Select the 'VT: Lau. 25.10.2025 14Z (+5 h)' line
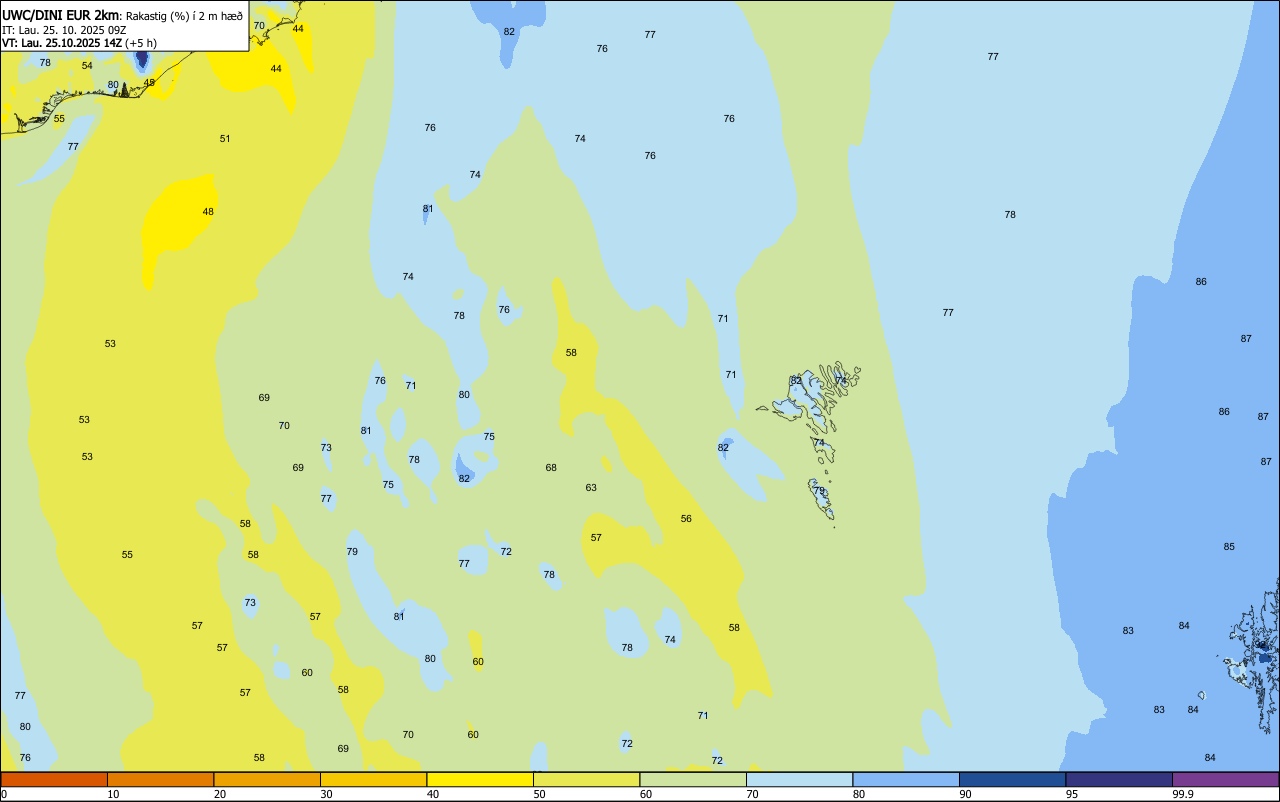 [x=79, y=43]
